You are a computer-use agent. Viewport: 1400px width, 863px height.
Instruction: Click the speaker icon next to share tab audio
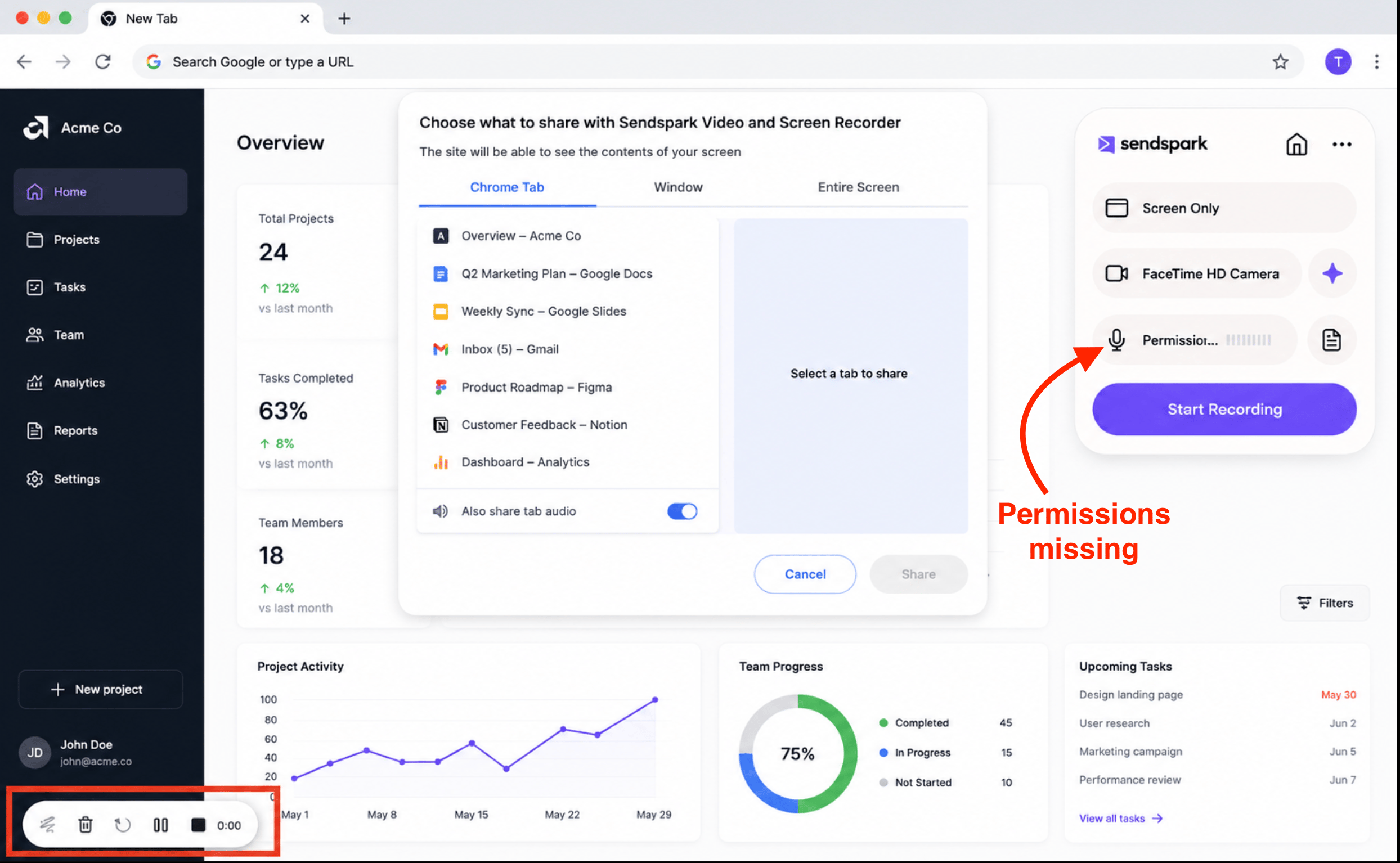click(x=440, y=511)
